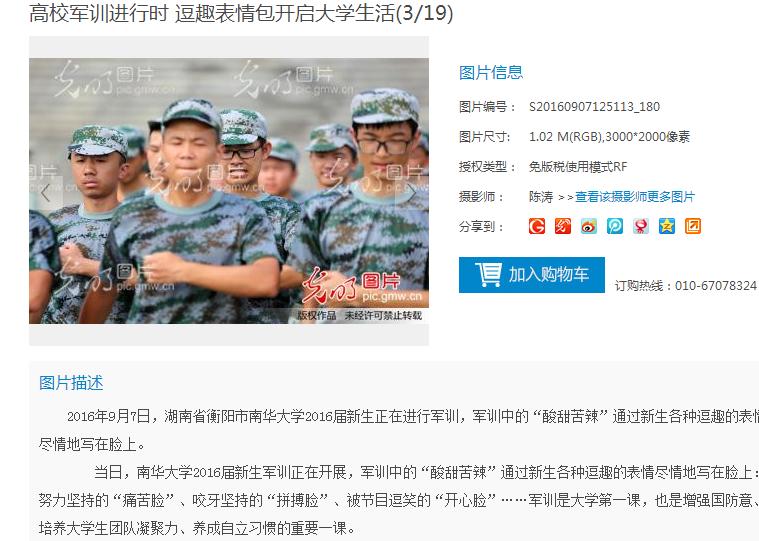The width and height of the screenshot is (759, 541).
Task: Click the 图片描述 section heading
Action: tap(71, 383)
